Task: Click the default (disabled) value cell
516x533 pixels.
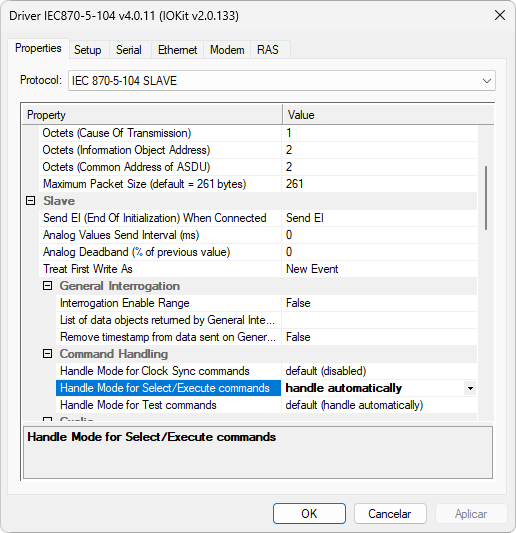Action: pyautogui.click(x=379, y=371)
